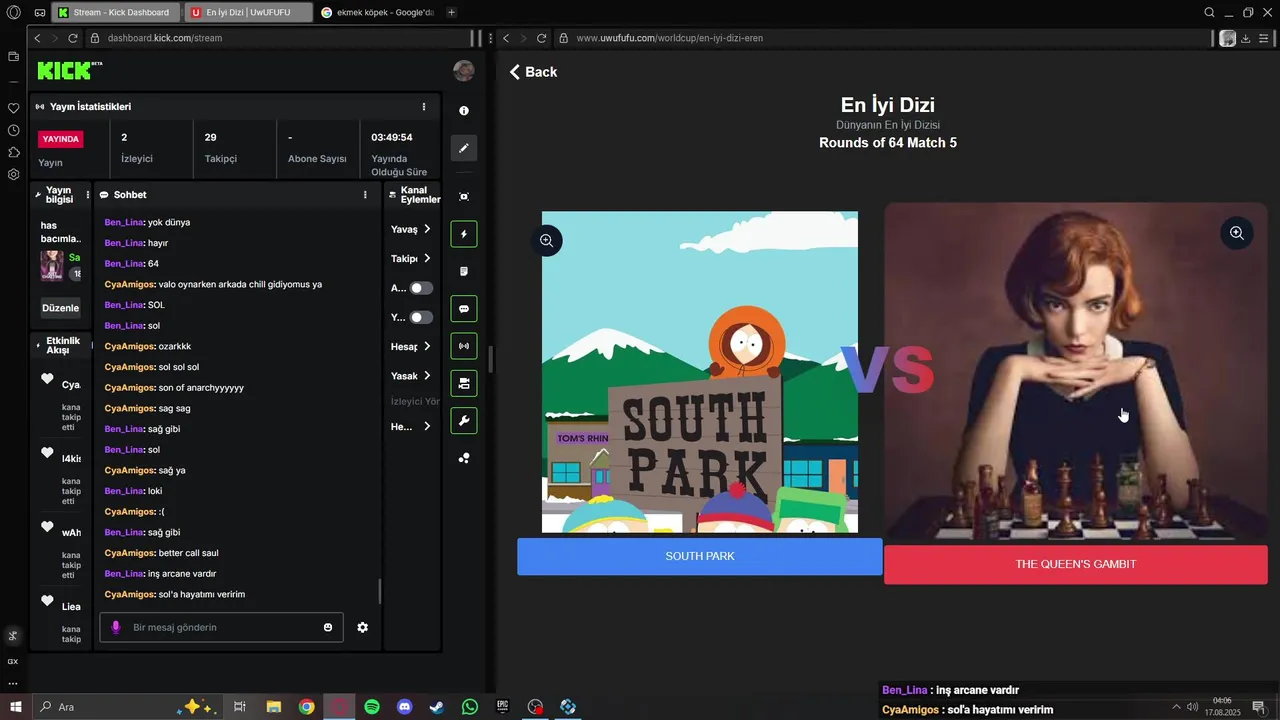This screenshot has height=720, width=1280.
Task: Click message "better call saul" in chat
Action: (188, 553)
